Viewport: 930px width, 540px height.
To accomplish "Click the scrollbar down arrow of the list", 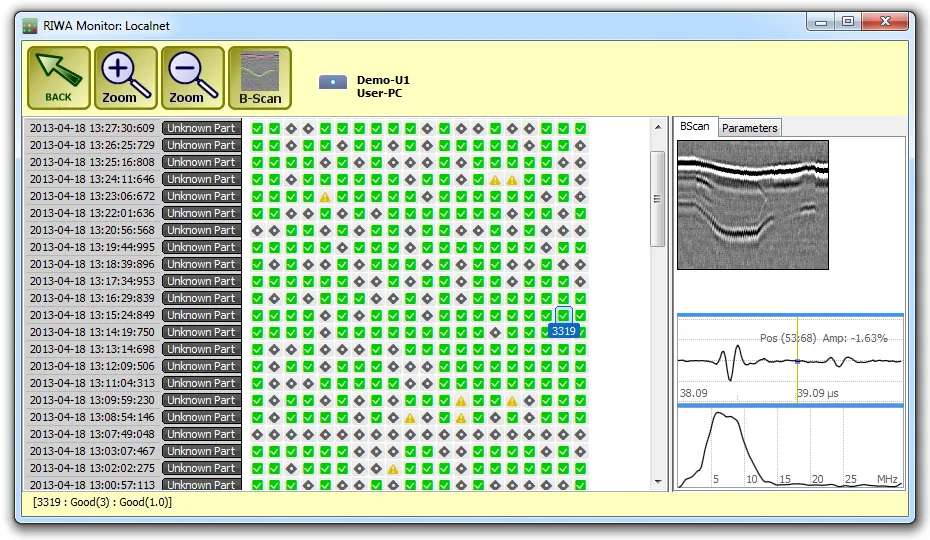I will (x=657, y=482).
